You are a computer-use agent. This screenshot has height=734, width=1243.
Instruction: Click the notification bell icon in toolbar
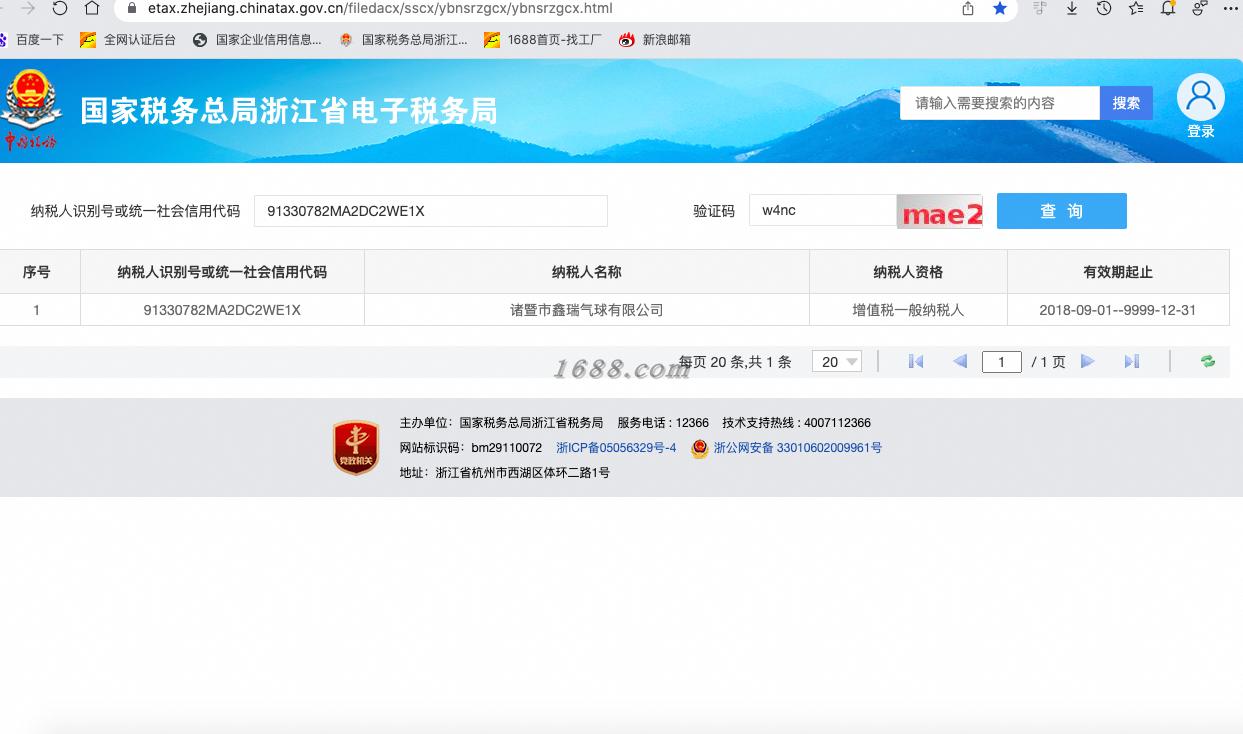tap(1168, 9)
